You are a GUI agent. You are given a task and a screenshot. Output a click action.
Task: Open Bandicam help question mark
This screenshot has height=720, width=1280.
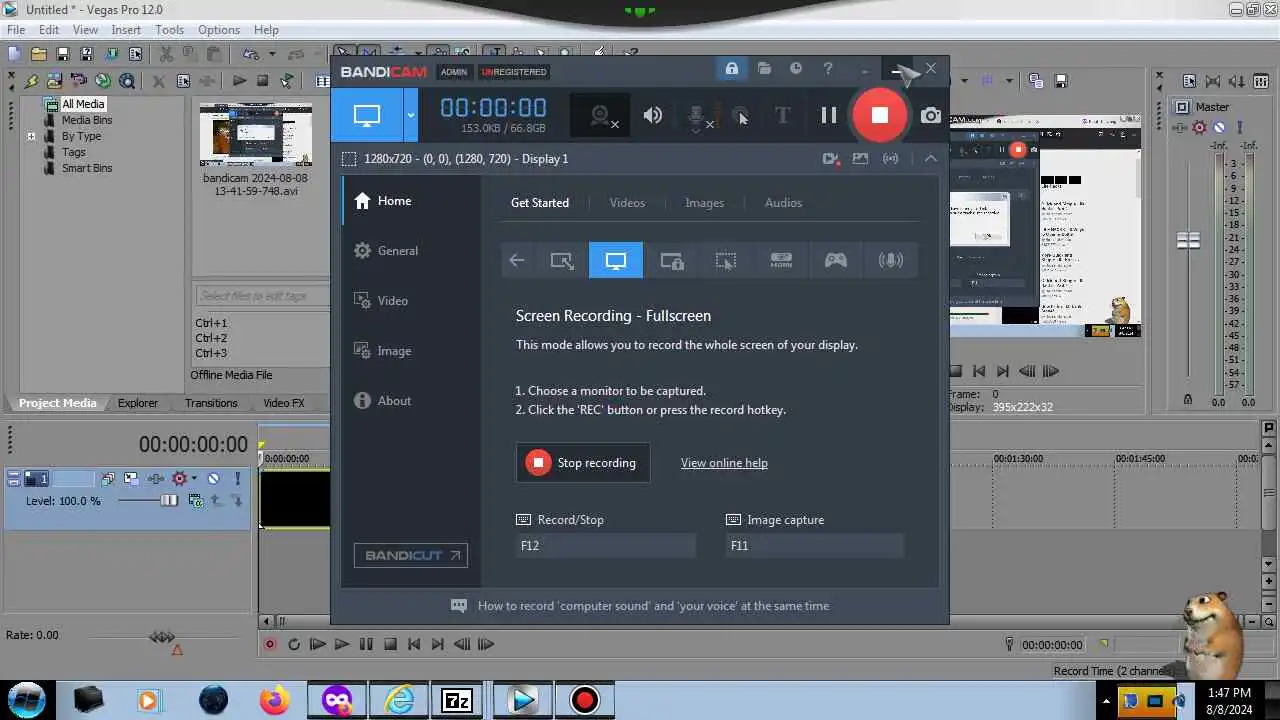(x=828, y=69)
